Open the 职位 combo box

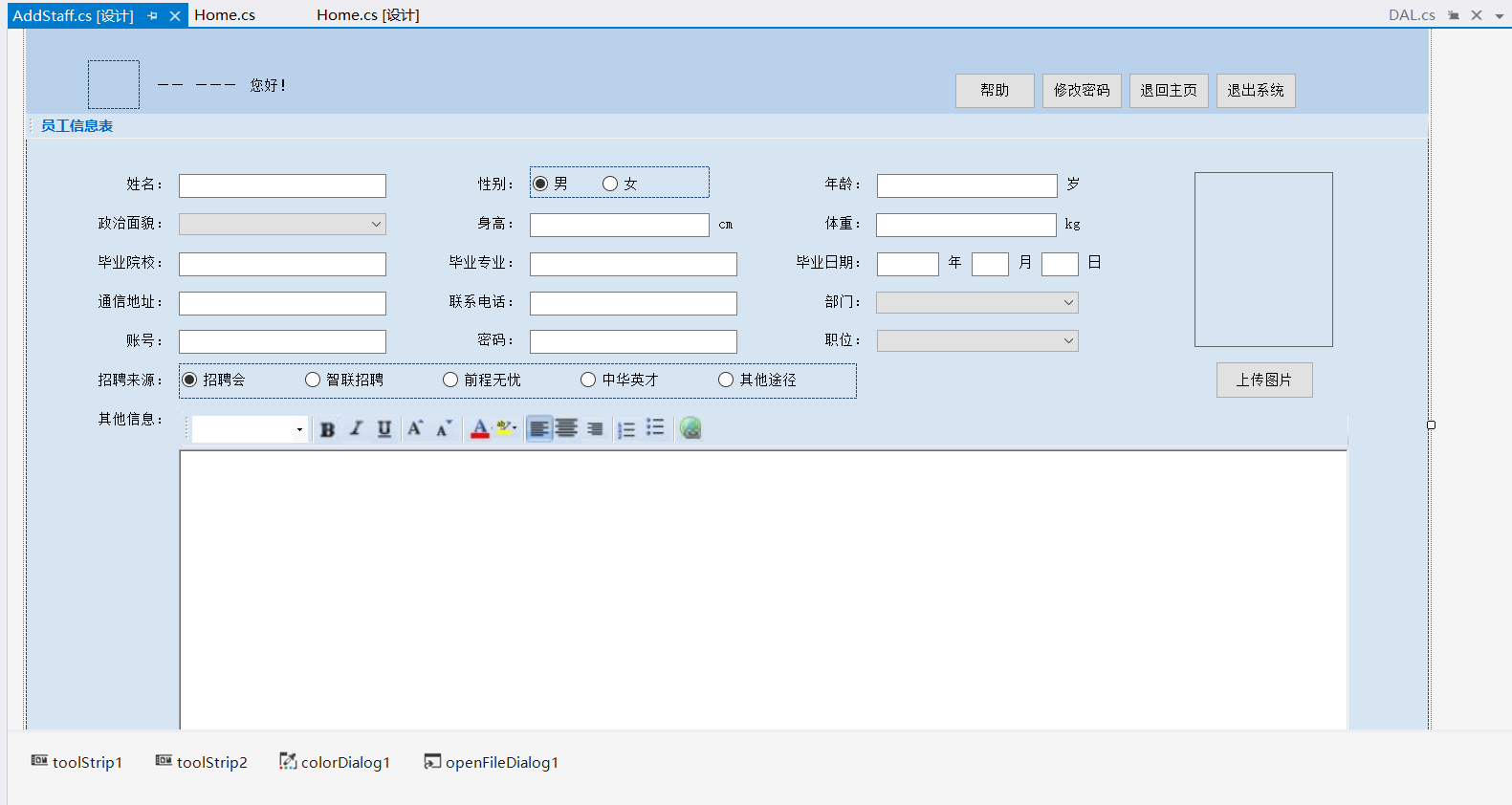[x=977, y=340]
